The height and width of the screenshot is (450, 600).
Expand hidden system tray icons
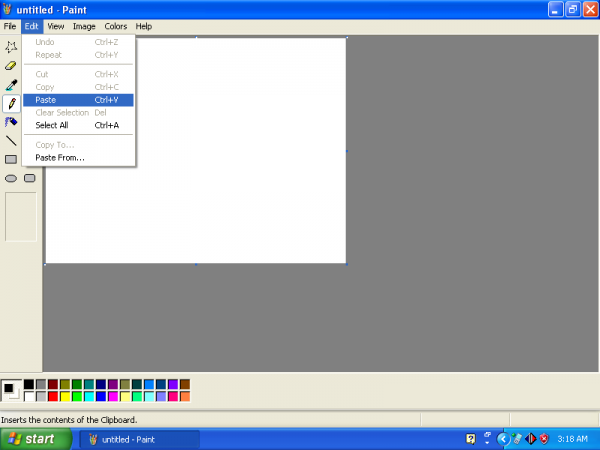click(503, 439)
